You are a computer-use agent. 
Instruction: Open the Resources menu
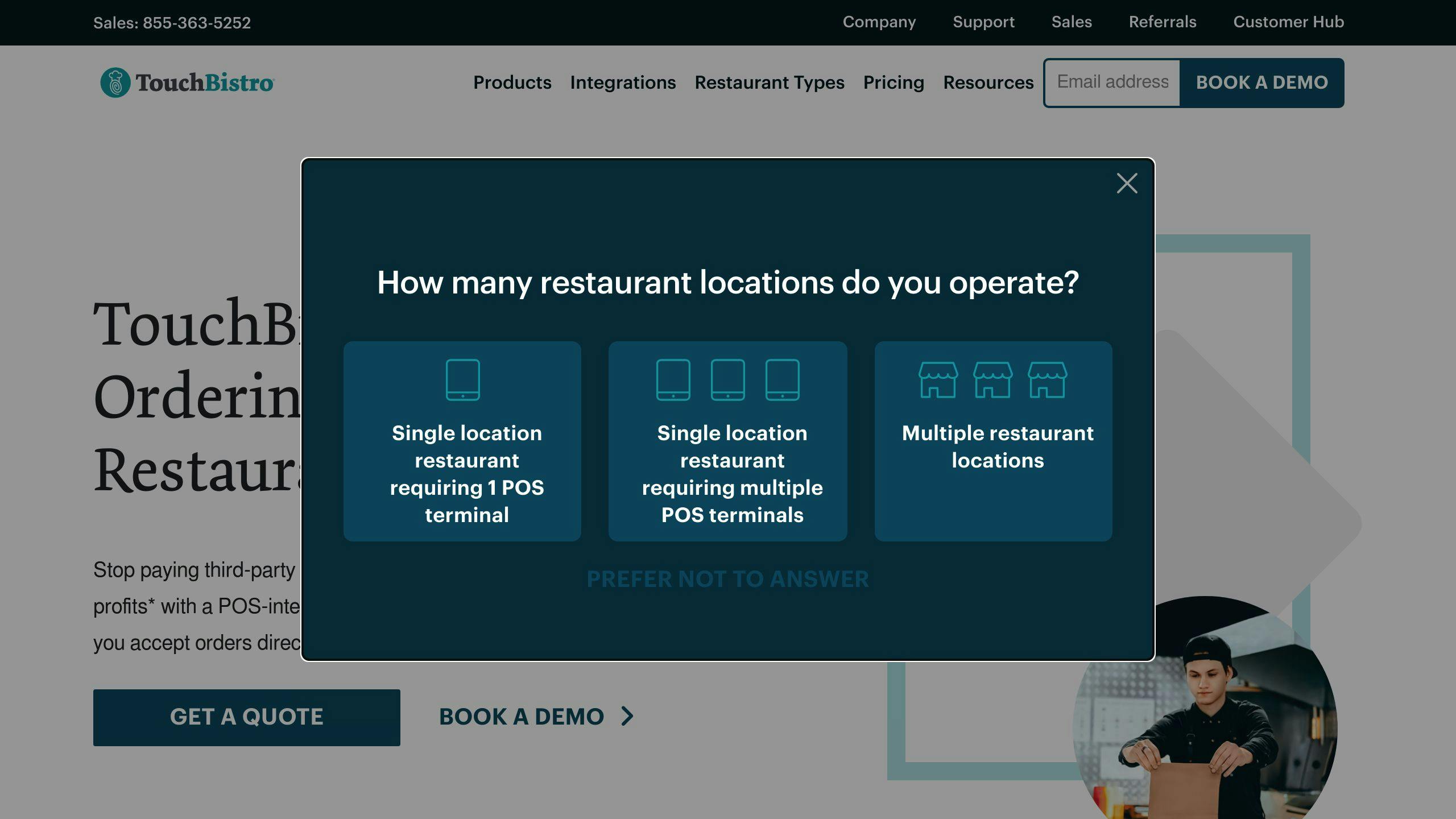tap(988, 82)
